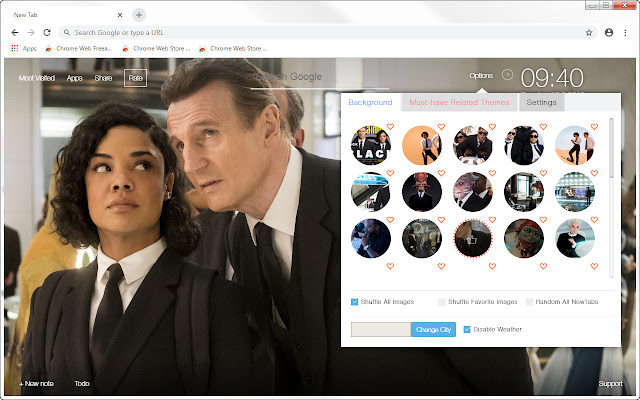Viewport: 640px width, 400px height.
Task: Choose the white-haired woman background thumbnail
Action: point(575,238)
